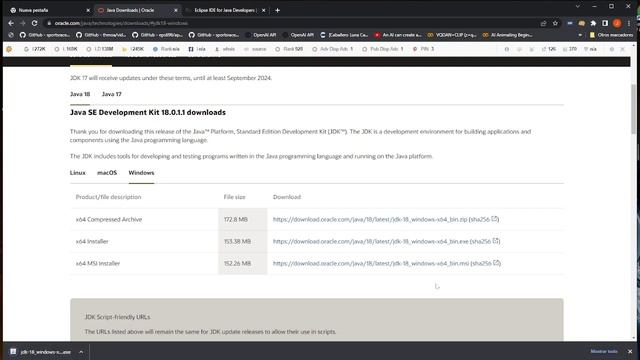Click the 'x64 MSI Installer' description cell
This screenshot has width=640, height=360.
coord(144,264)
